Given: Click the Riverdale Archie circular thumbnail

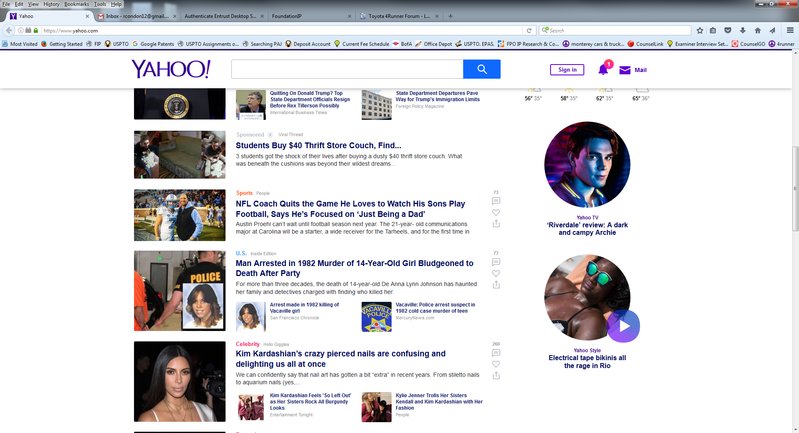Looking at the screenshot, I should [587, 165].
